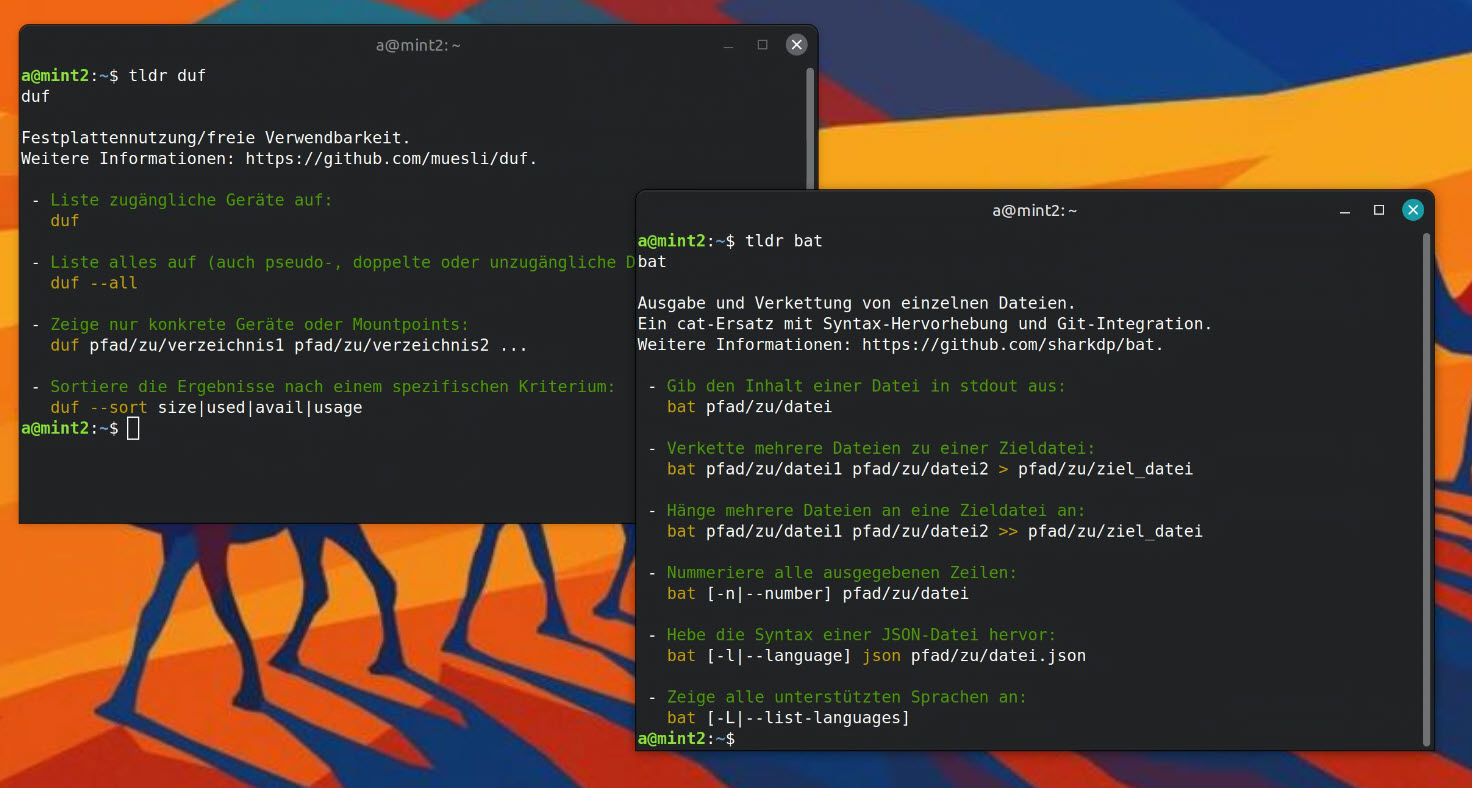The image size is (1472, 788).
Task: Click the 'duf --all' example command
Action: (x=94, y=283)
